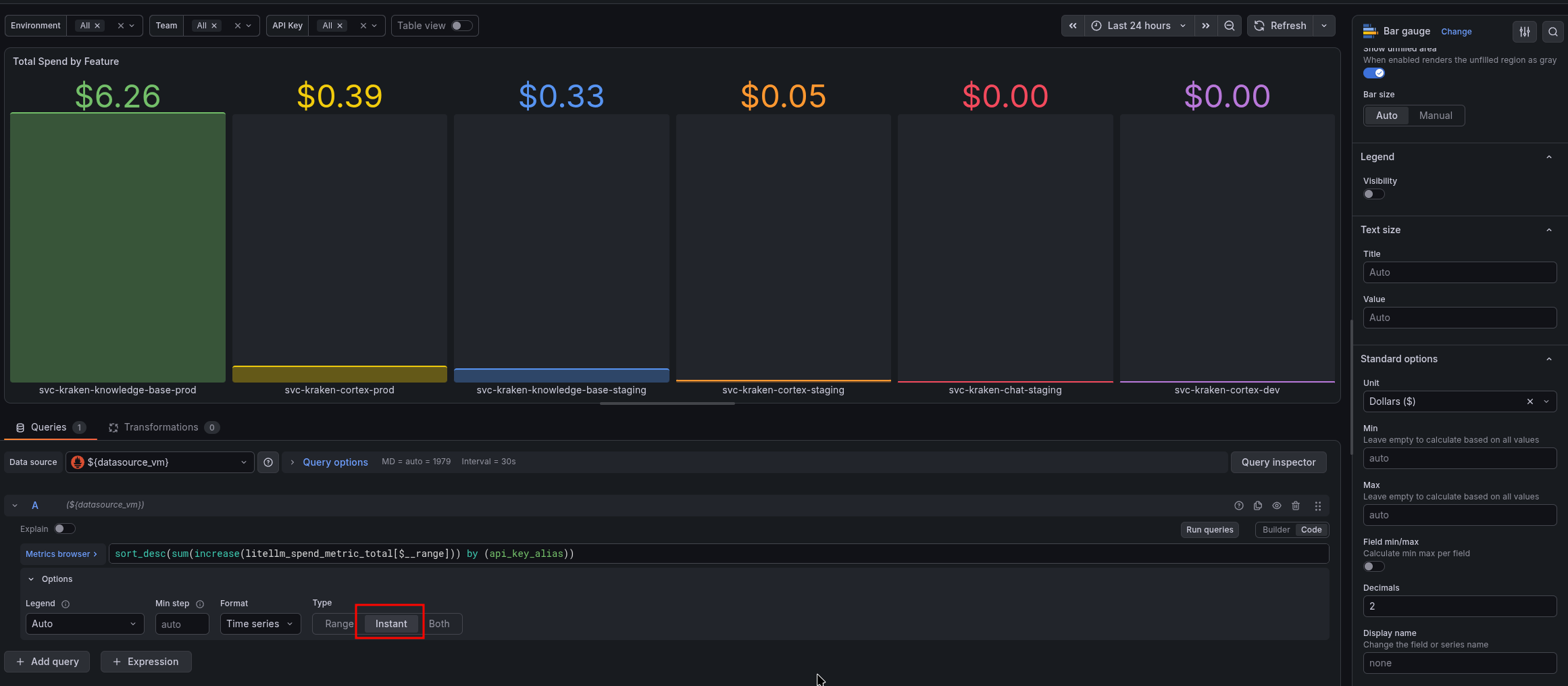Viewport: 1568px width, 686px height.
Task: Select Instant query type
Action: coord(391,624)
